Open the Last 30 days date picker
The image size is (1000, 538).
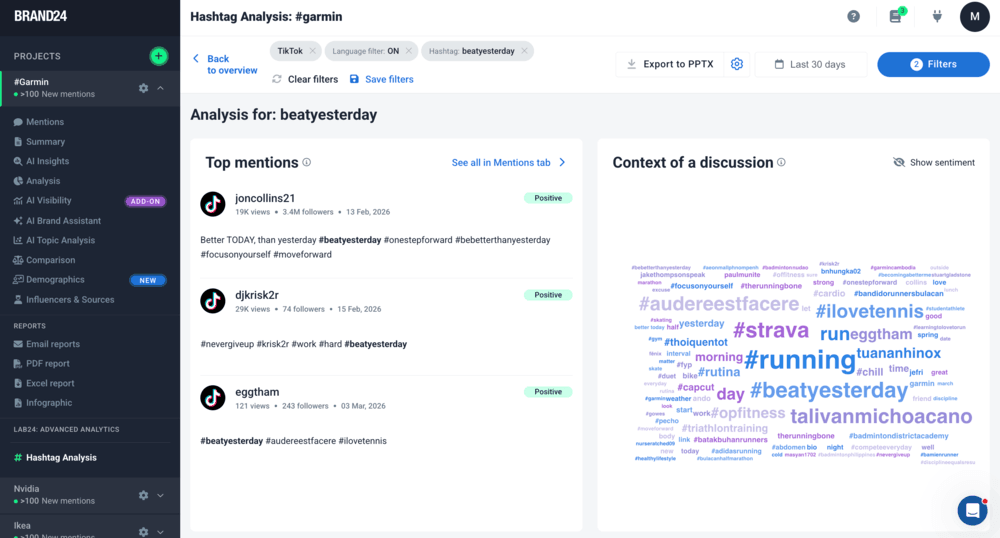(x=811, y=64)
